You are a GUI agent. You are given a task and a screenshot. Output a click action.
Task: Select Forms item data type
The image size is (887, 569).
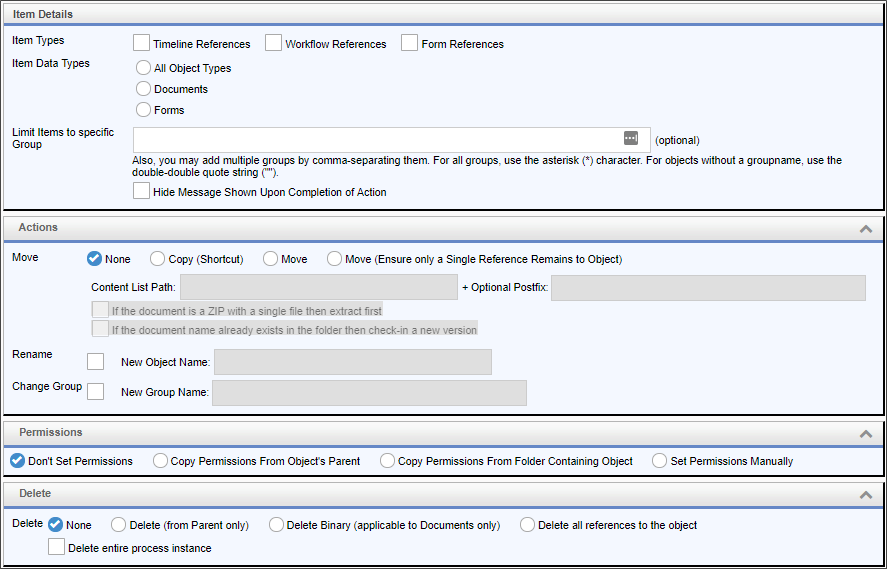(x=144, y=110)
